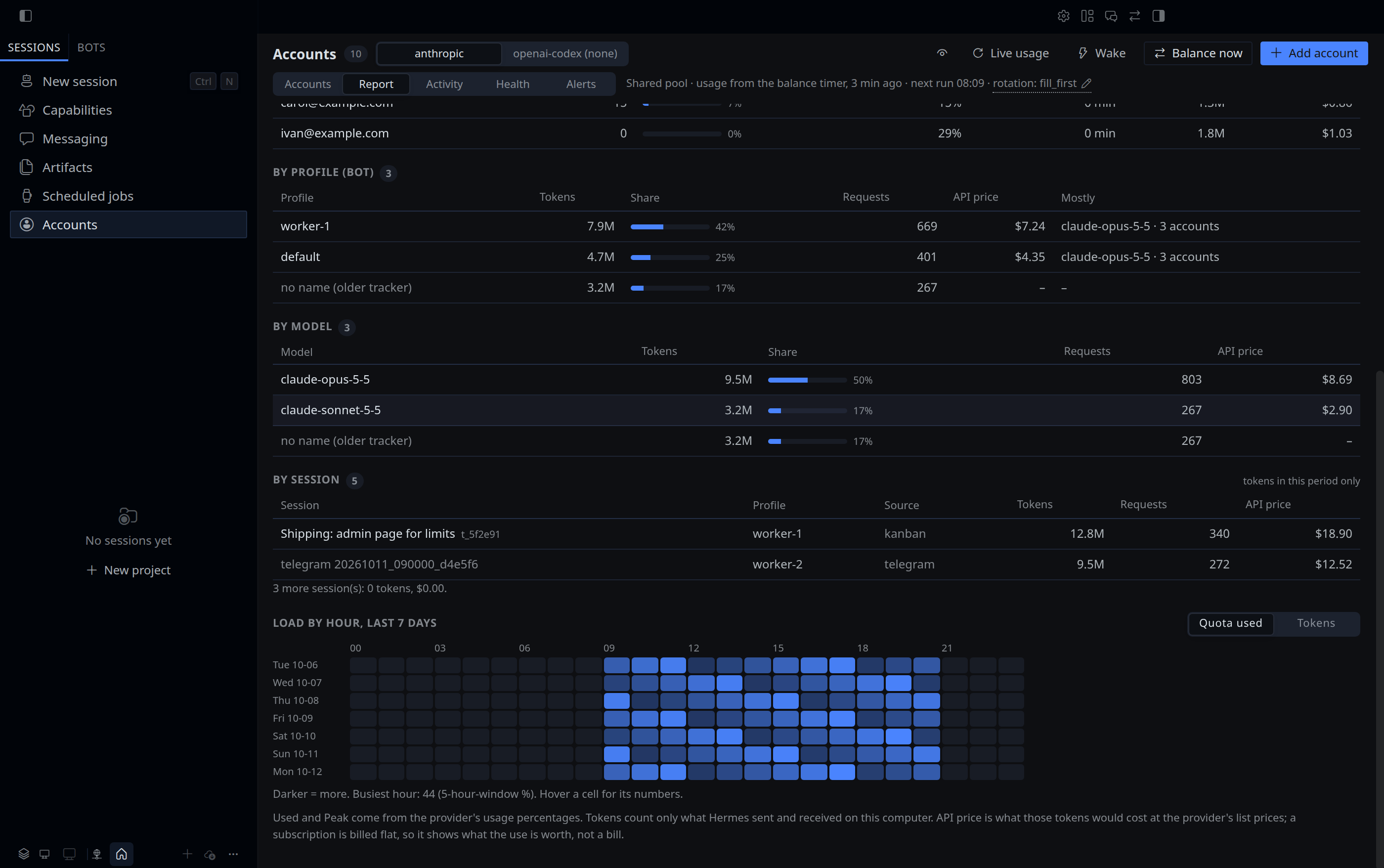
Task: Open Scheduled jobs in the sidebar
Action: coord(128,196)
